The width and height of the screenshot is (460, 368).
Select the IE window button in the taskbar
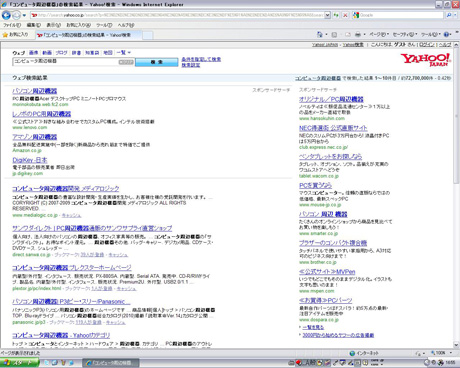[x=111, y=363]
